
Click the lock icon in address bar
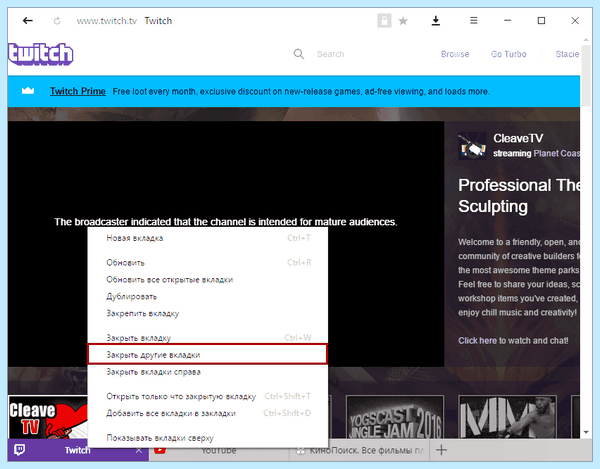(384, 21)
